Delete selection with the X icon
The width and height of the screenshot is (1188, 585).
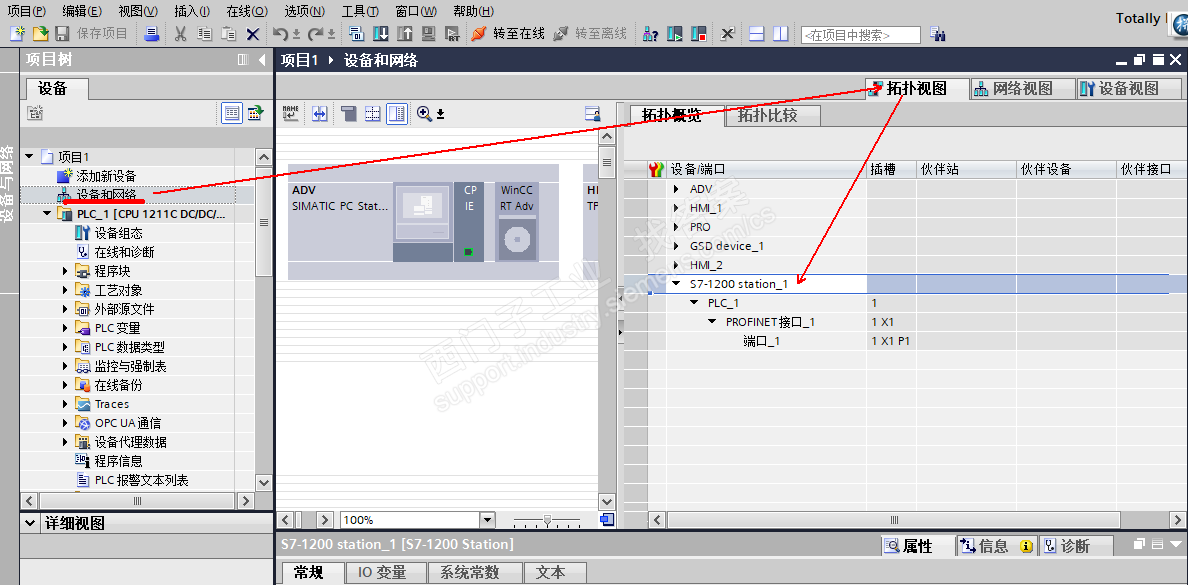253,34
